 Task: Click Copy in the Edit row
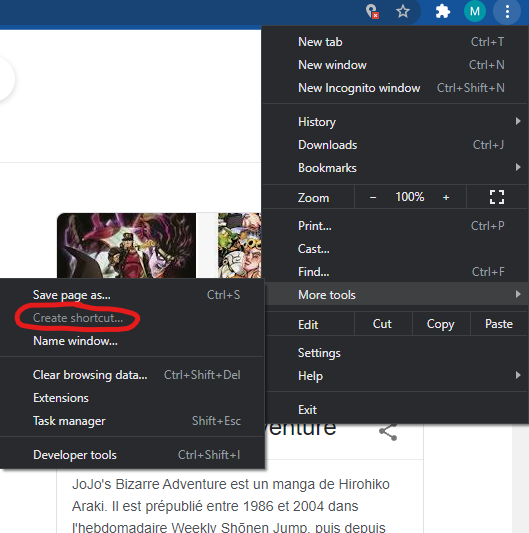(441, 324)
